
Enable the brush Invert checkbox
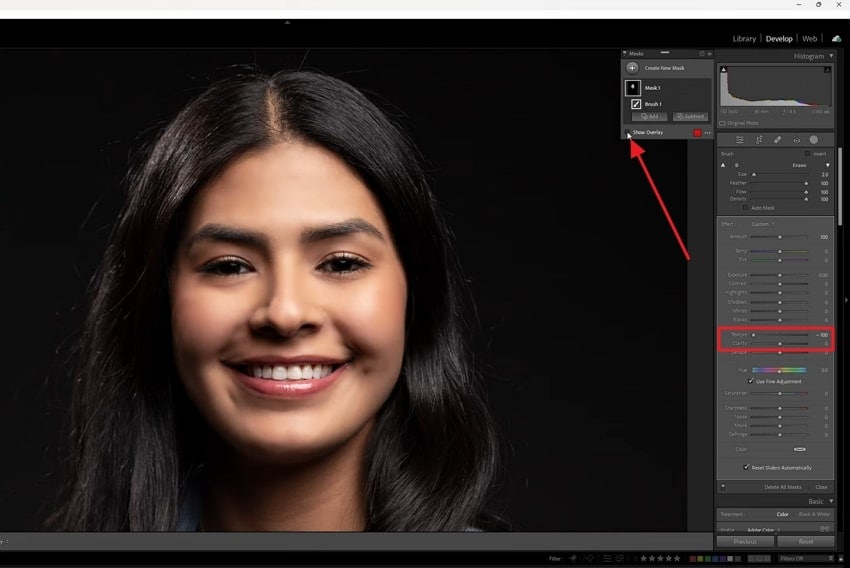coord(807,154)
